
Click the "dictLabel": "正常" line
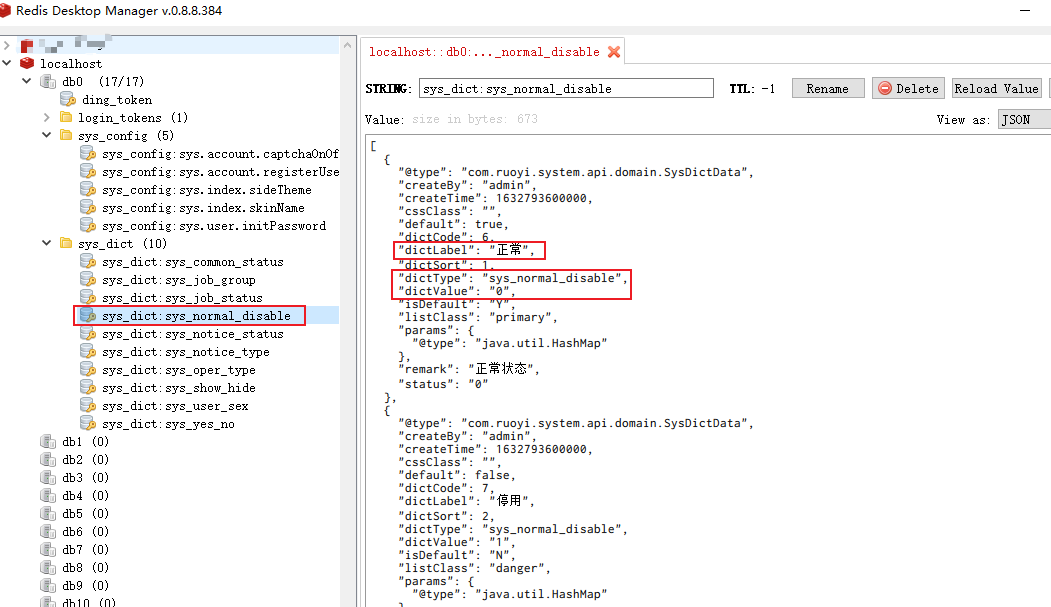pyautogui.click(x=467, y=250)
